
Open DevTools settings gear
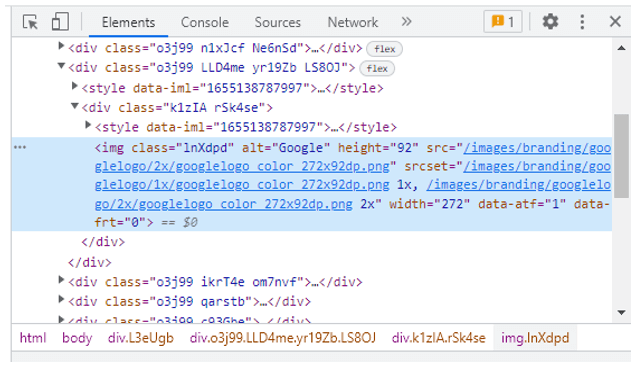point(550,21)
